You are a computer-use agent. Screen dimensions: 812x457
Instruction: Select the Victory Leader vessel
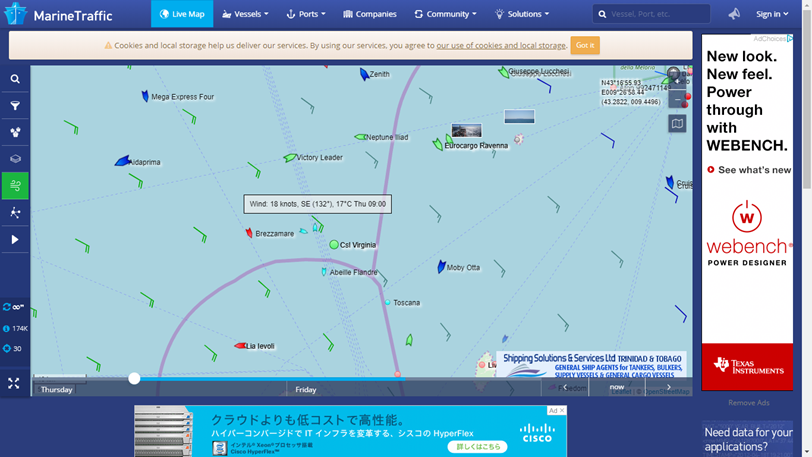click(x=289, y=157)
